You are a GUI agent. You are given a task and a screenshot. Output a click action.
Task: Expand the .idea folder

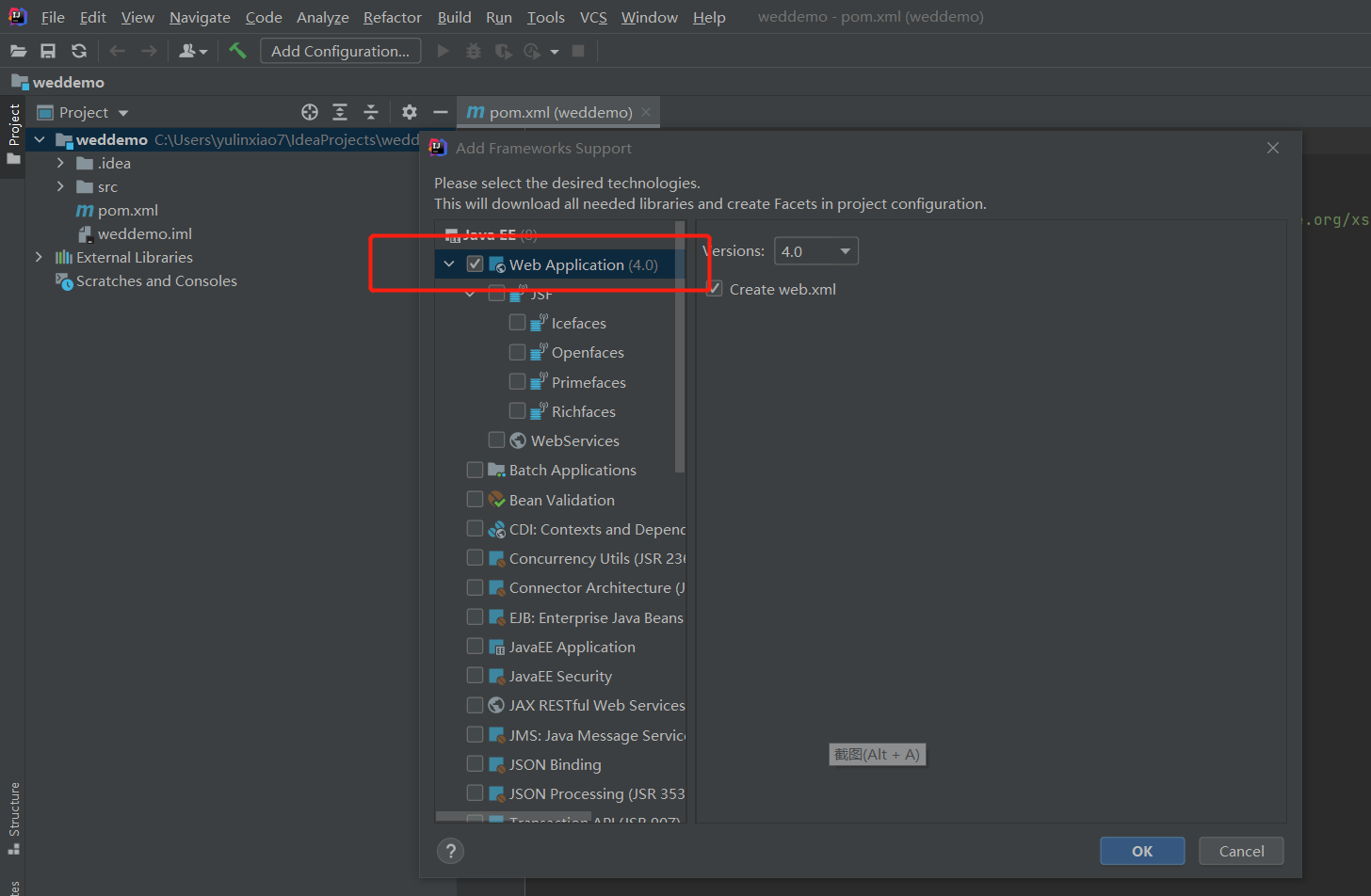pos(60,163)
